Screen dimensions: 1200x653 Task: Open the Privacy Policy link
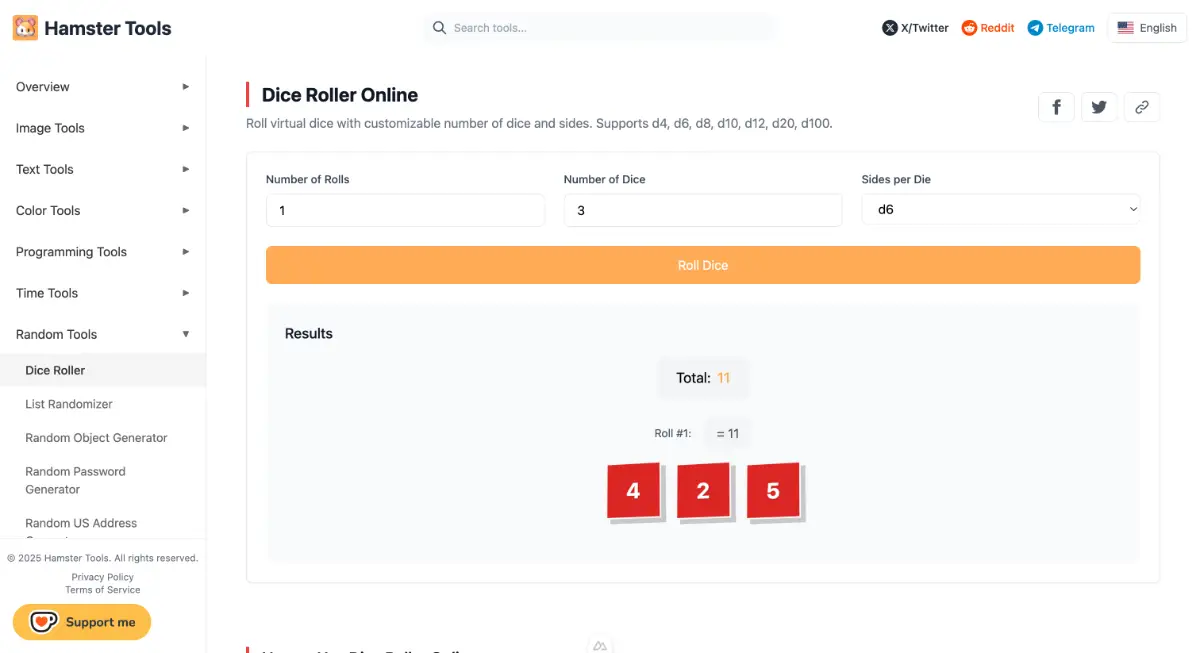pos(102,577)
